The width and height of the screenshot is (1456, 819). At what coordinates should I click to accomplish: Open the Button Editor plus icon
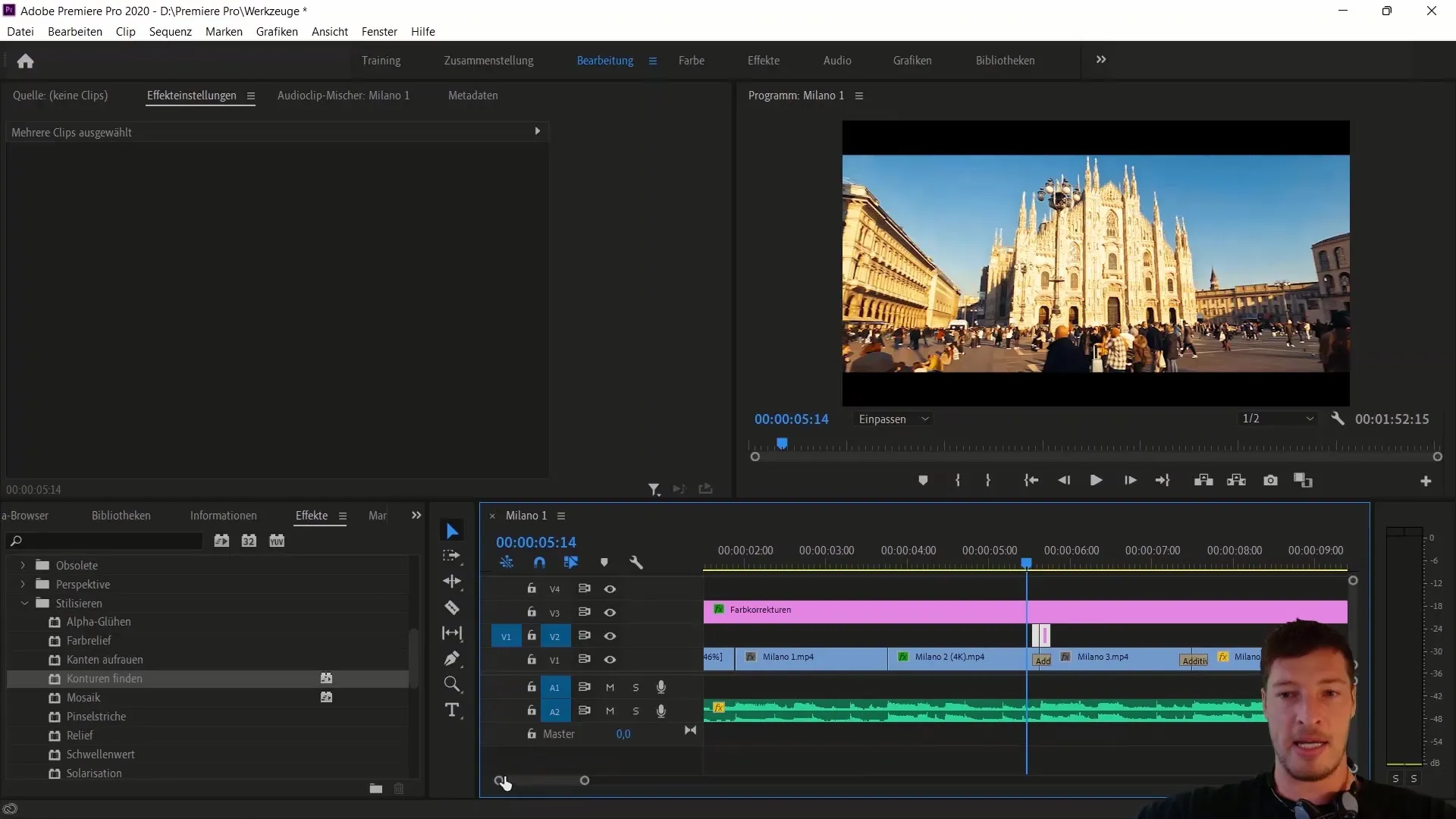pos(1426,481)
